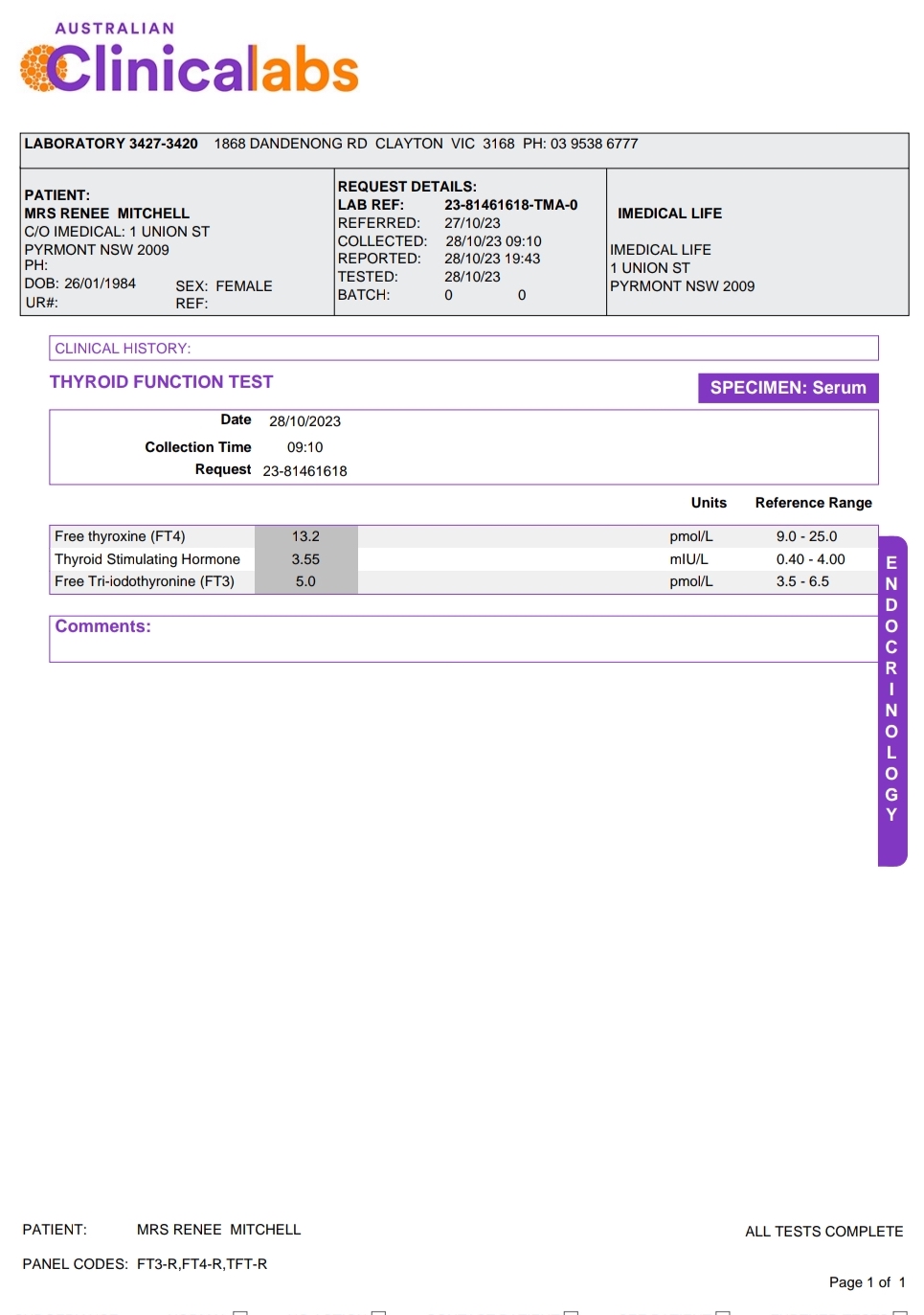Click inside the CLINICAL HISTORY field
This screenshot has height=1315, width=924.
(x=463, y=349)
